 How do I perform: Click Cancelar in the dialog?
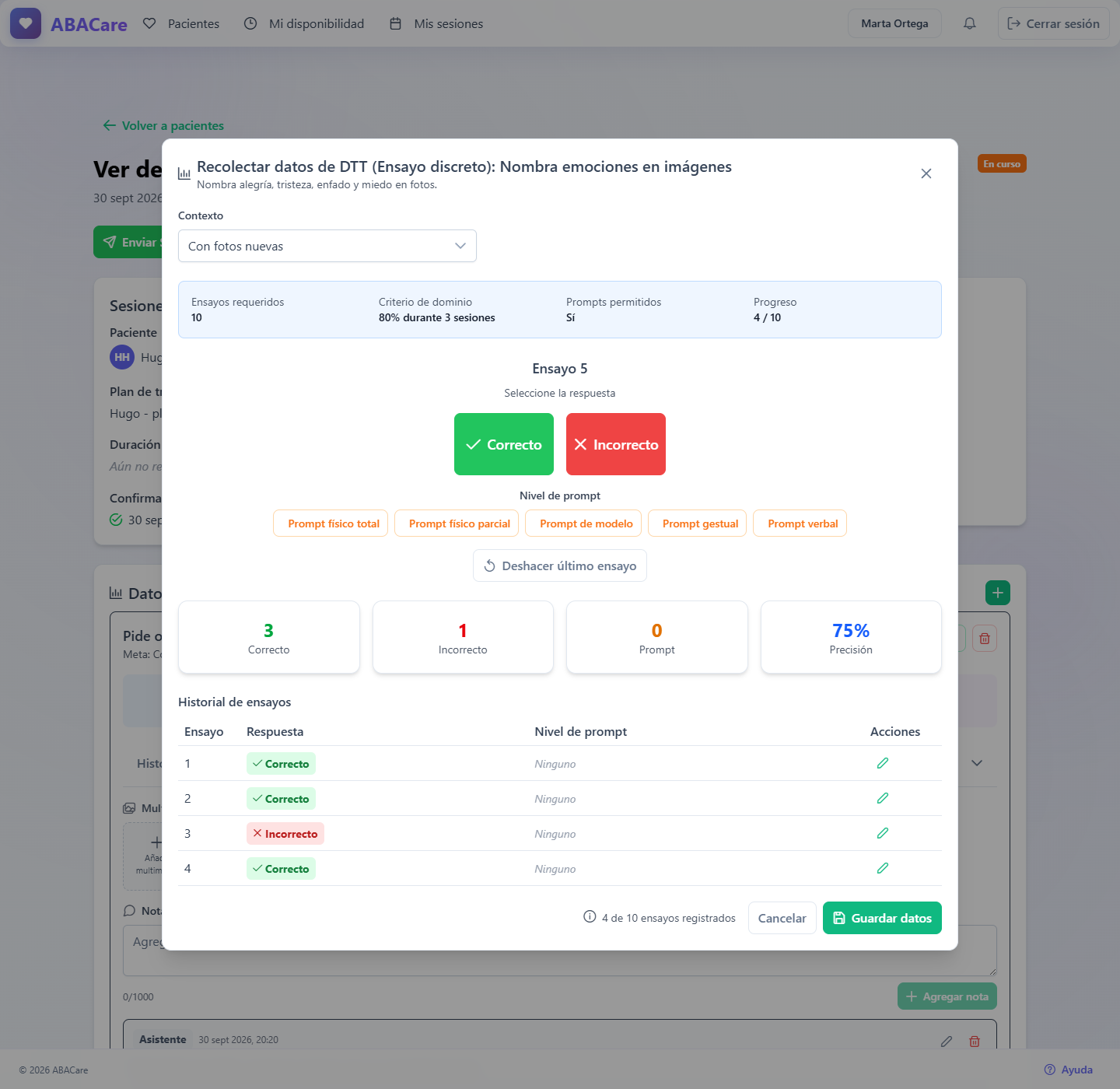(x=782, y=918)
